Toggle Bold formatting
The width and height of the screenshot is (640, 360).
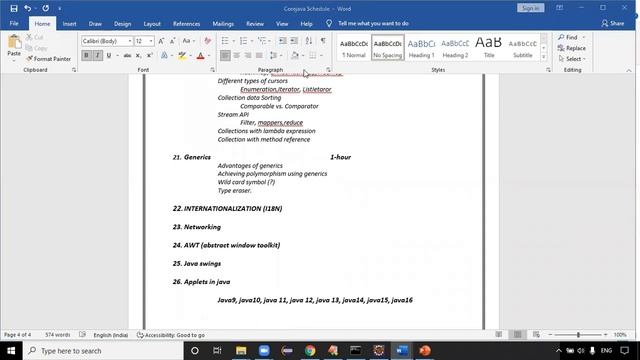(x=86, y=55)
